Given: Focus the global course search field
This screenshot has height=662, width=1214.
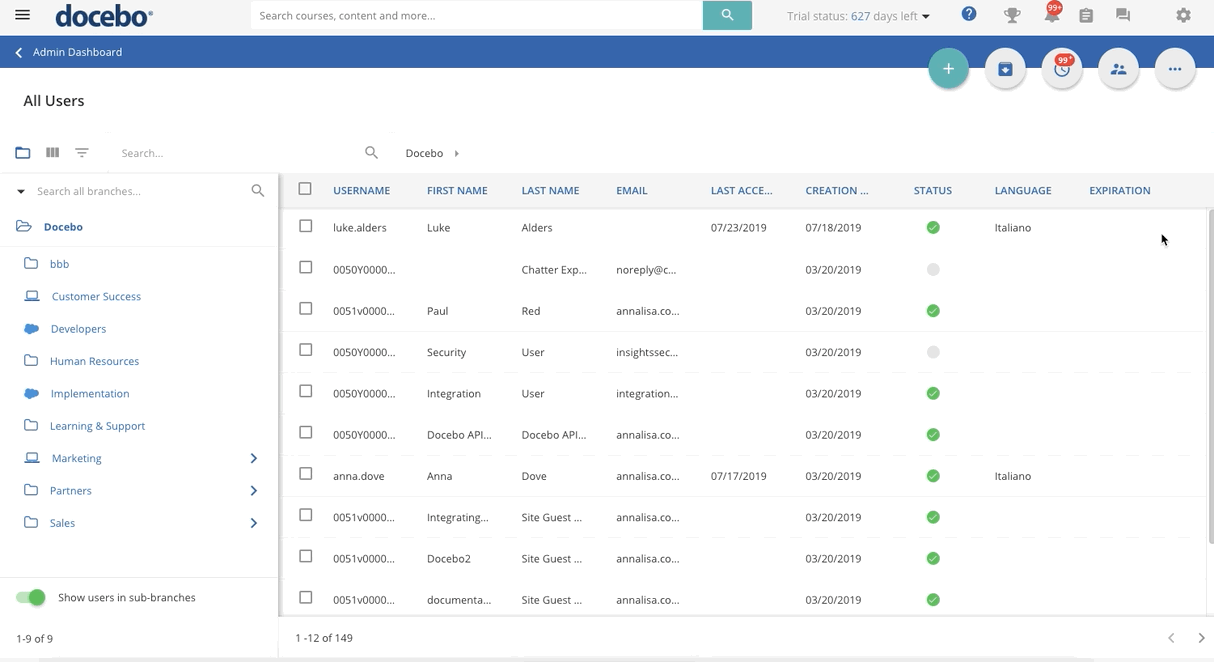Looking at the screenshot, I should pos(477,15).
